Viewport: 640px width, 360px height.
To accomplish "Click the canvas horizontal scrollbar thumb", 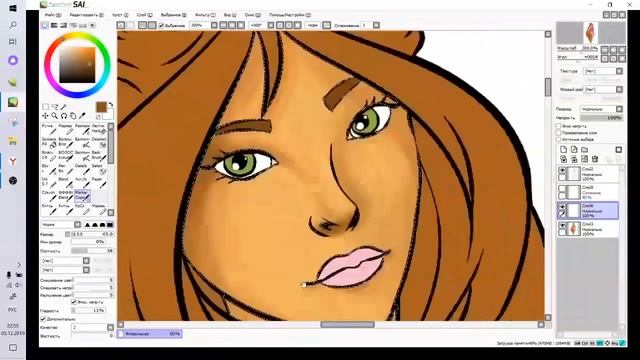I will pyautogui.click(x=347, y=324).
